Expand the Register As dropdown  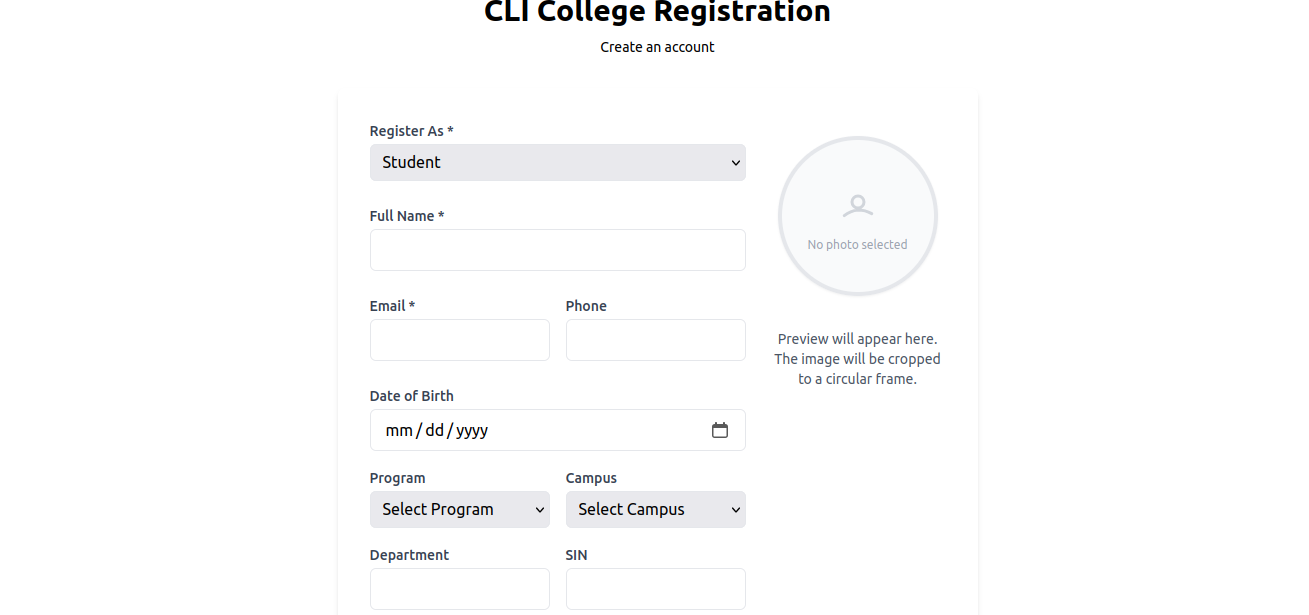(x=557, y=162)
